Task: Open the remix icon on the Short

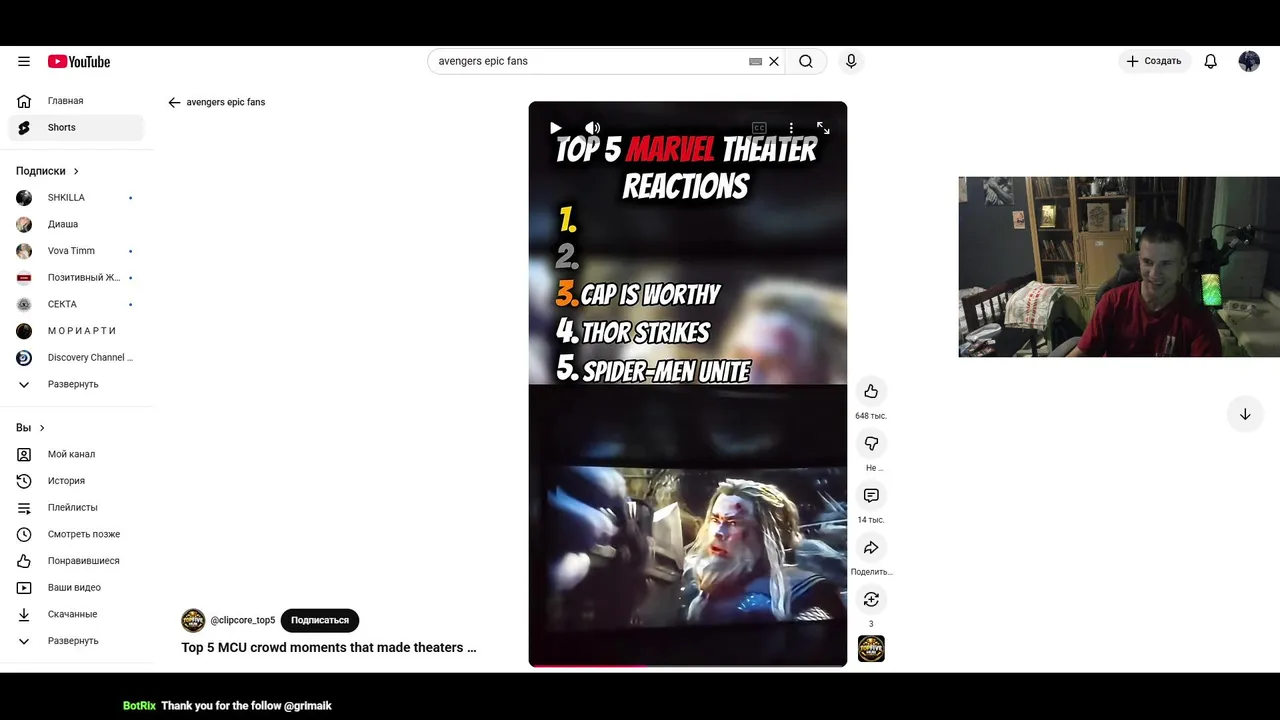Action: tap(871, 599)
